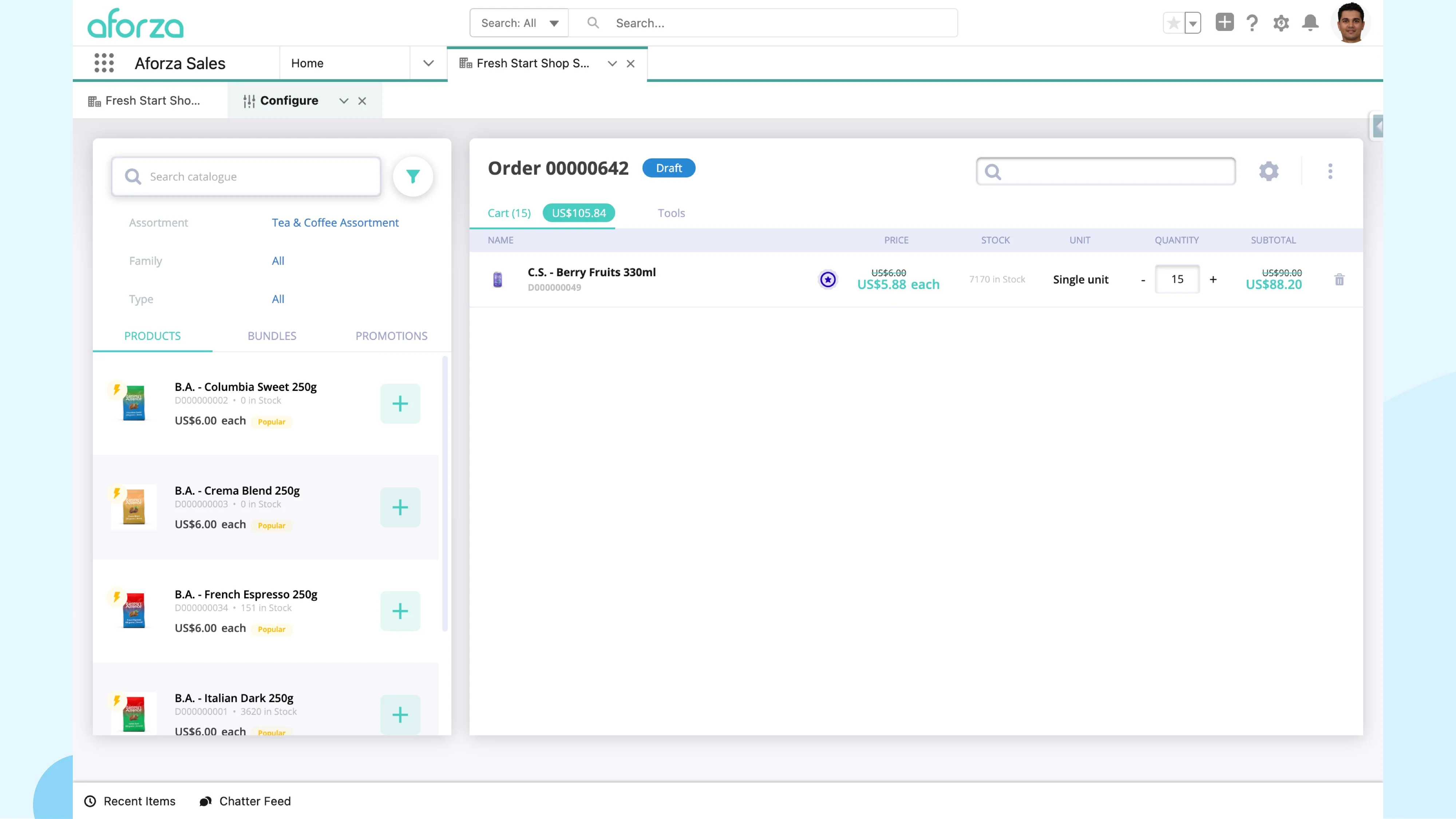Click the Columbia Sweet lightning bolt badge
Image resolution: width=1456 pixels, height=819 pixels.
click(x=116, y=389)
